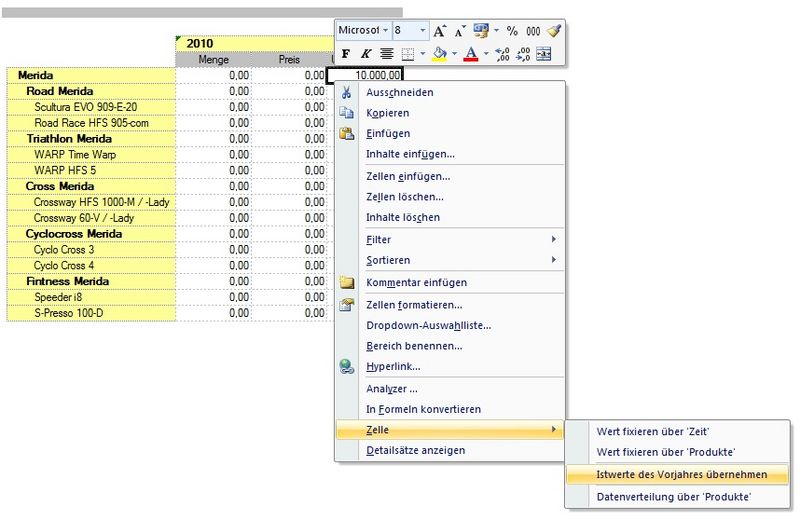Click the Preis column header
Screen dimensions: 800x520
pos(289,59)
